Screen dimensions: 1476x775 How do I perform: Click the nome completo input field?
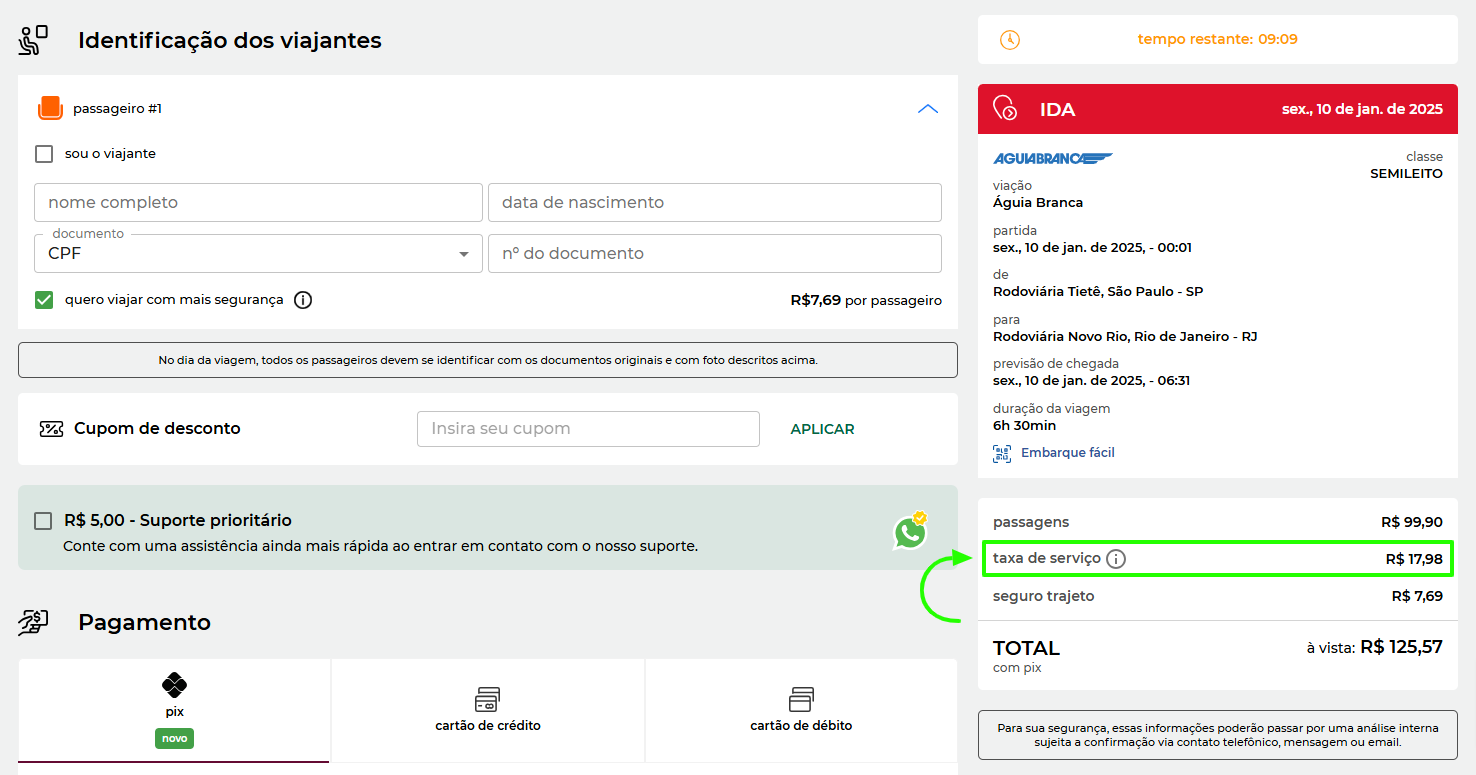click(x=257, y=202)
